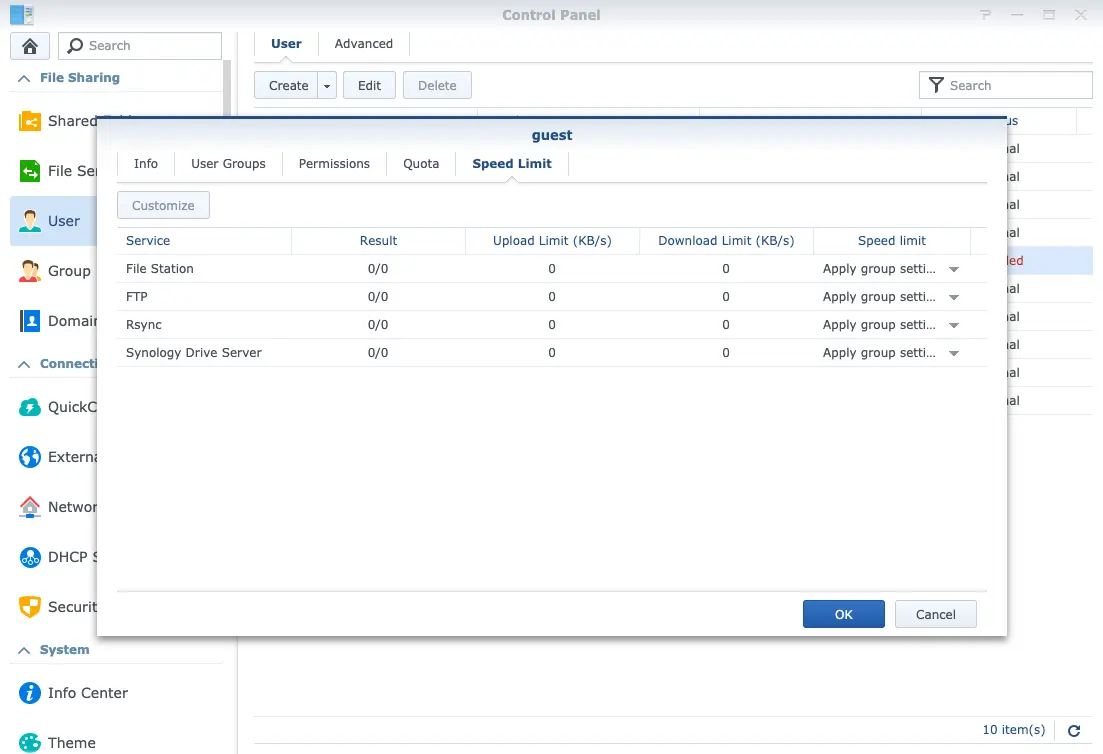This screenshot has width=1103, height=754.
Task: Click the Edit button
Action: (369, 86)
